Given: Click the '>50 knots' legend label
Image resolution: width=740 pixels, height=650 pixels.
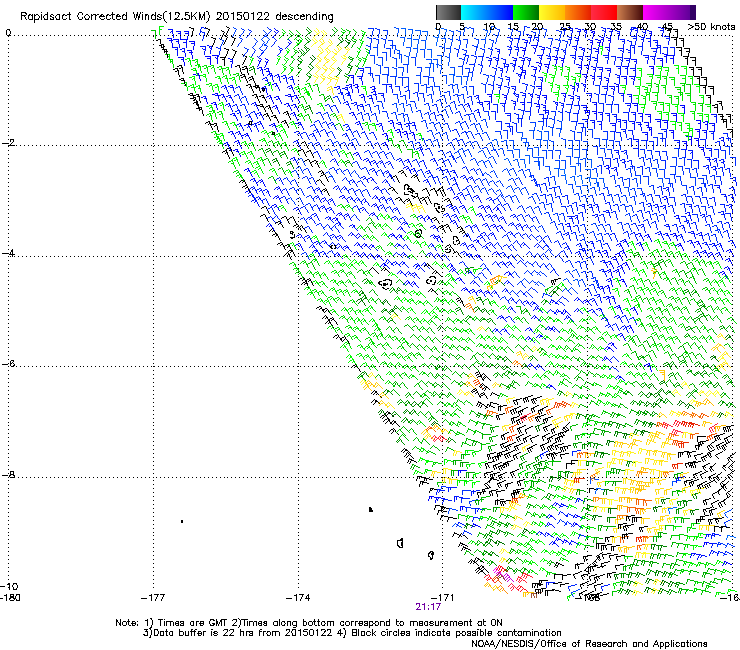Looking at the screenshot, I should [x=711, y=27].
